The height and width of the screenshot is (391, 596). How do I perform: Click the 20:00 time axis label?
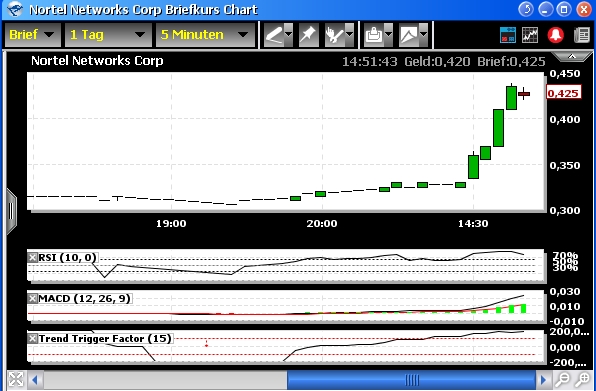(x=322, y=223)
